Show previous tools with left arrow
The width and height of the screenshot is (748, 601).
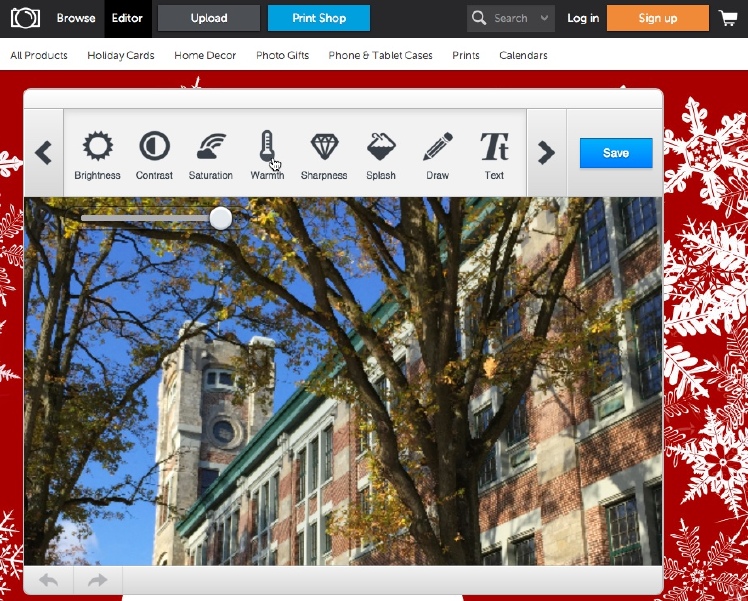point(43,153)
